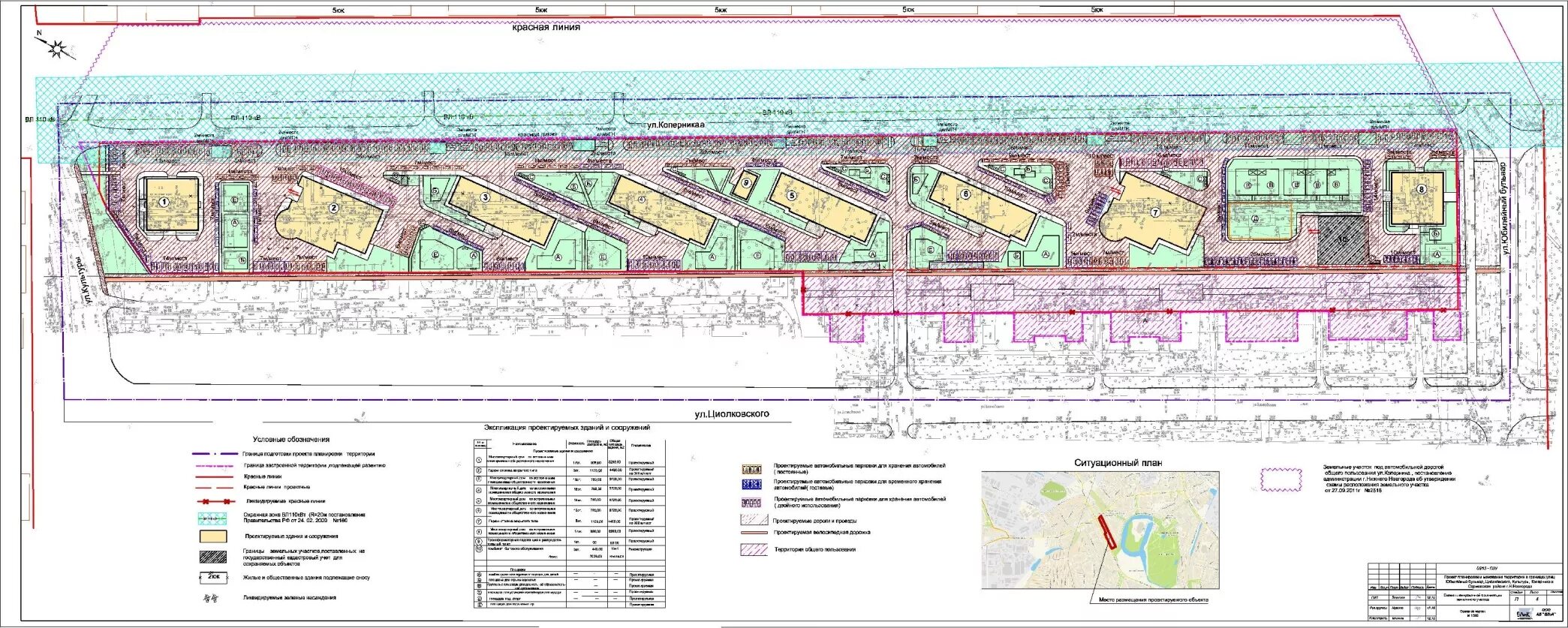The image size is (1568, 628).
Task: Select building number 3 circle marker
Action: 486,198
